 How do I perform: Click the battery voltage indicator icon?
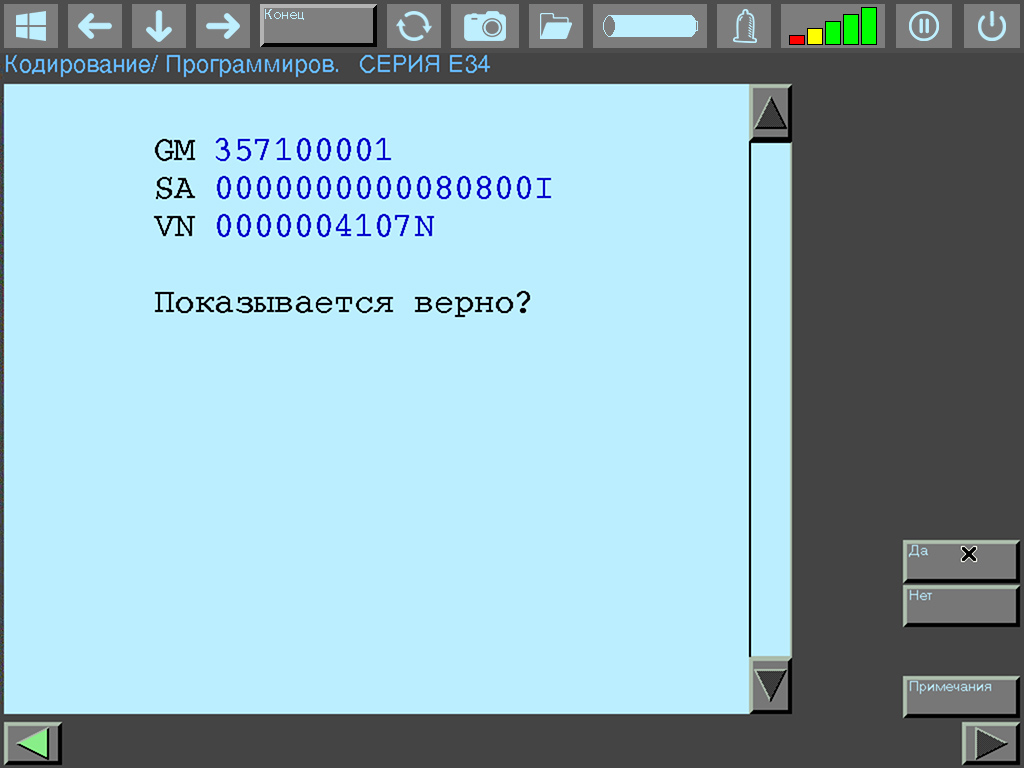(649, 26)
